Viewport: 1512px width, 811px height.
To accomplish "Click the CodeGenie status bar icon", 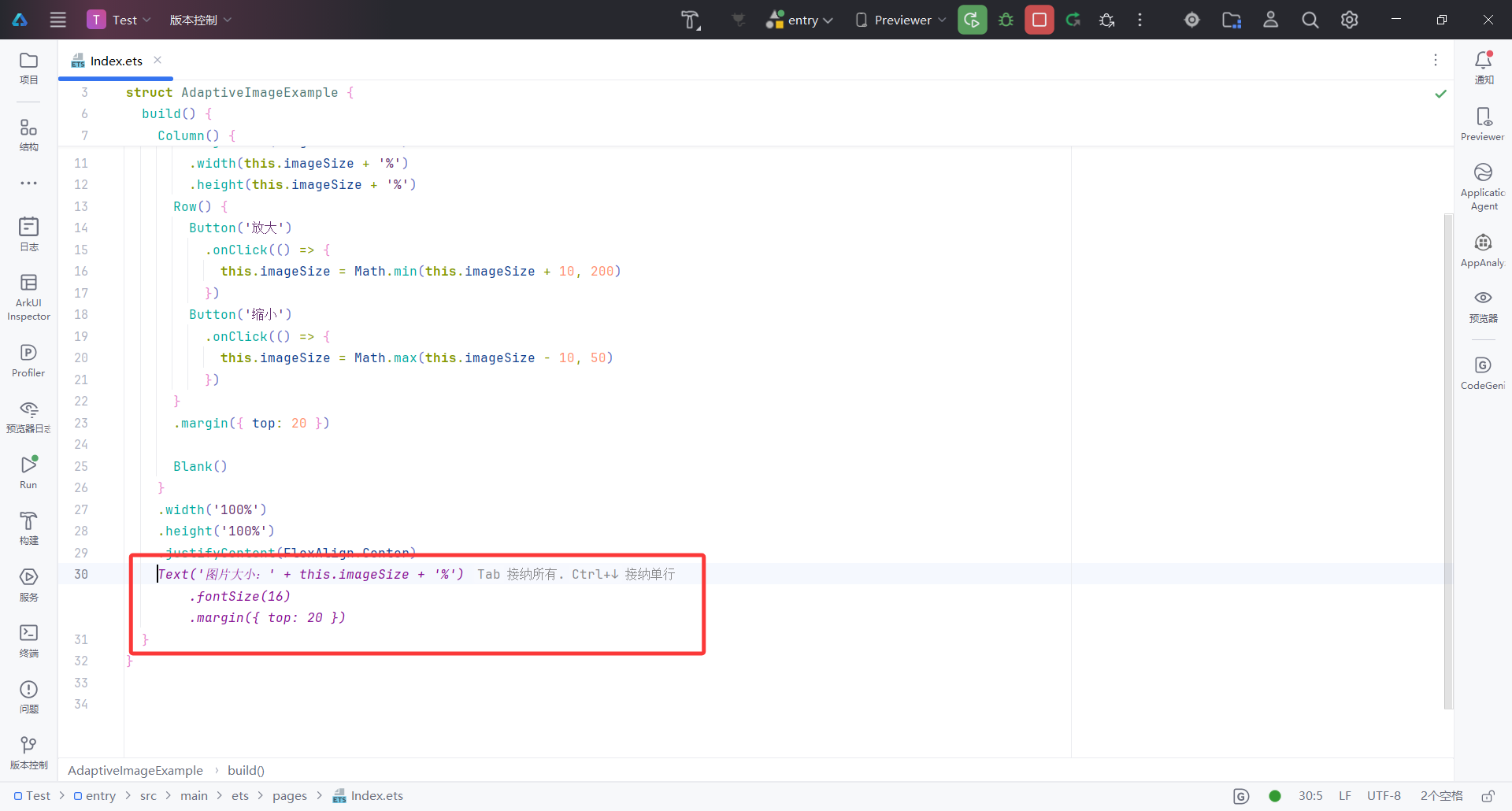I will tap(1241, 796).
